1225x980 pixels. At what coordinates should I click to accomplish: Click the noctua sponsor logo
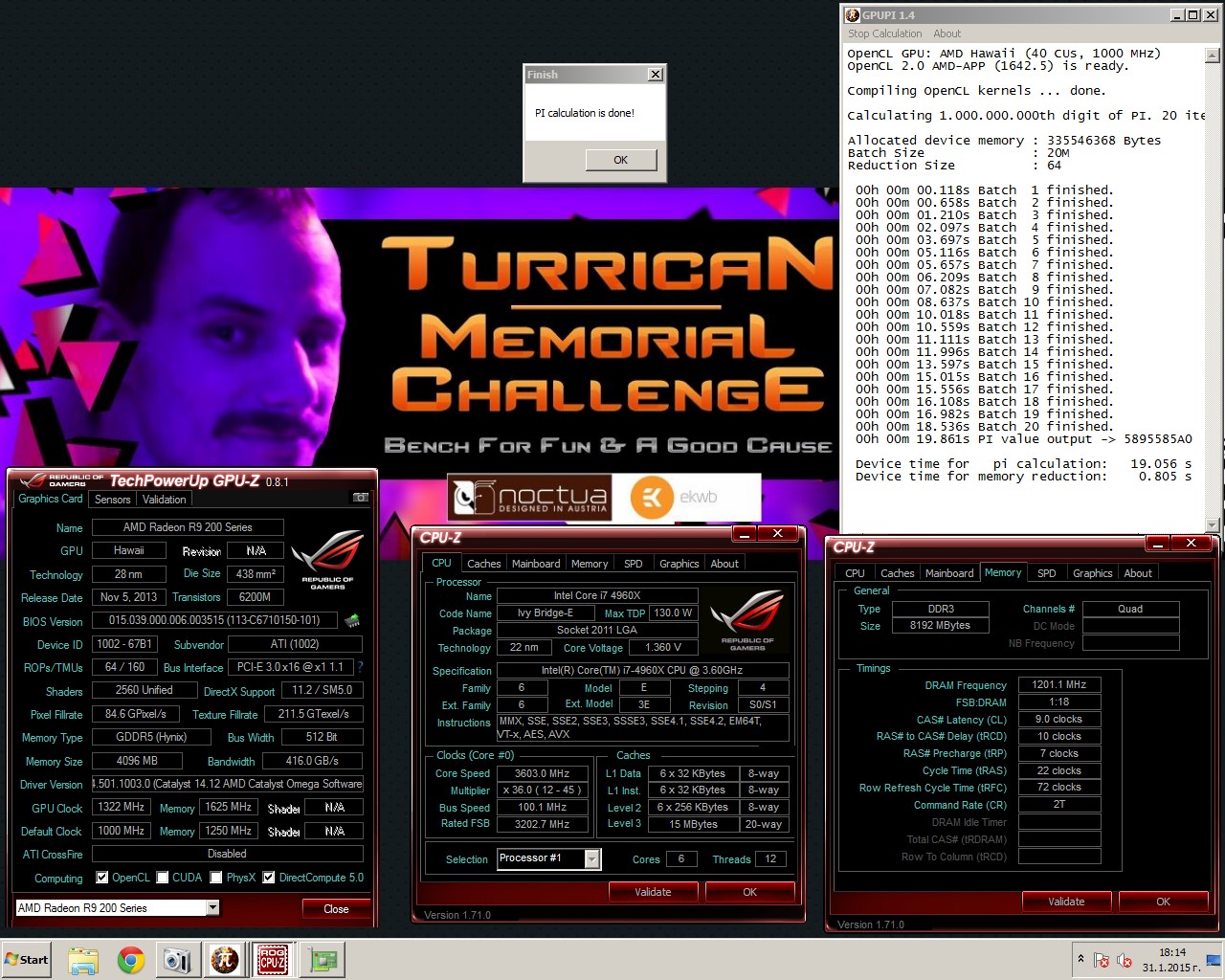coord(530,498)
